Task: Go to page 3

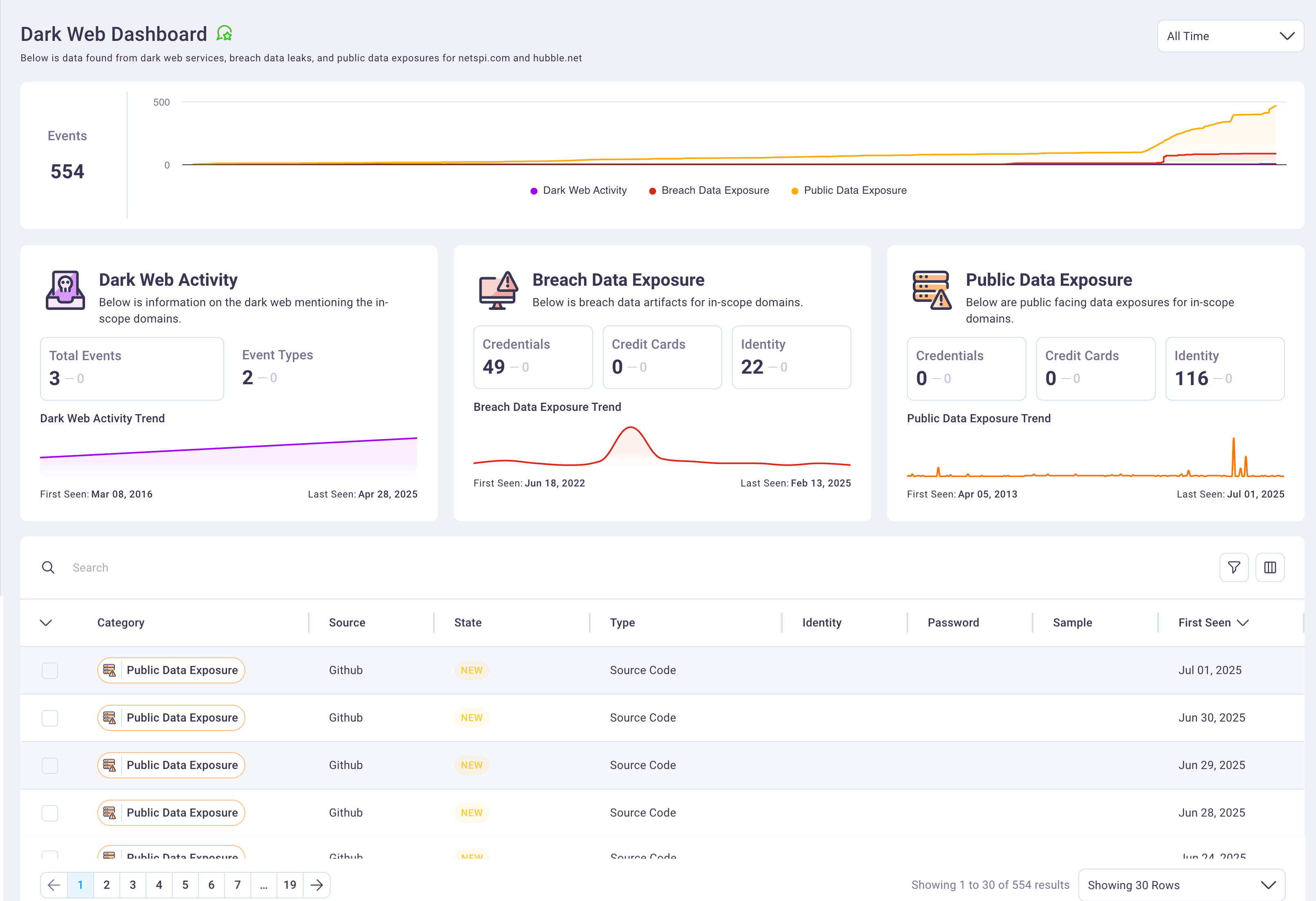Action: click(x=132, y=885)
